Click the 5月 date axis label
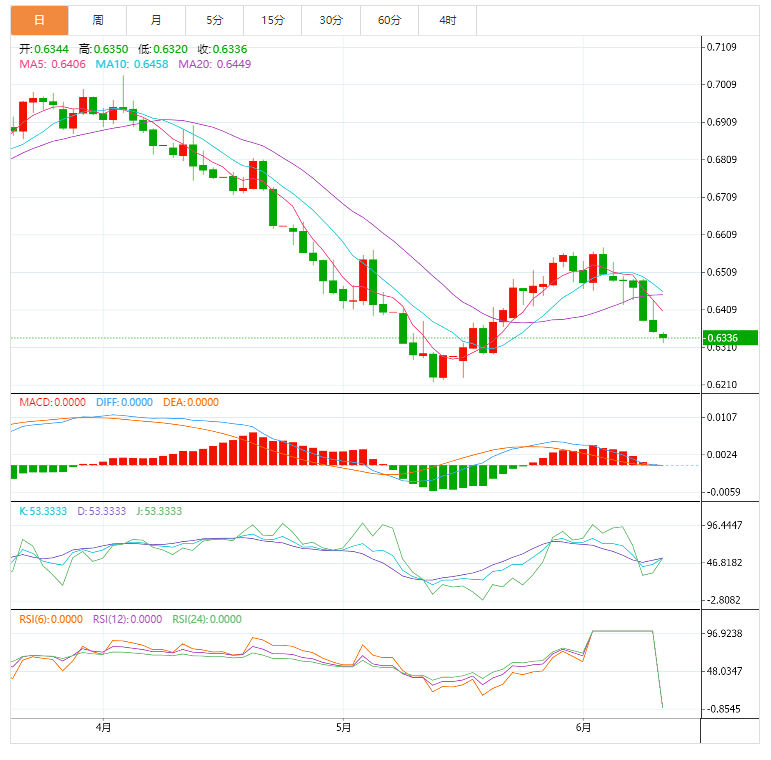Screen dimensions: 771x760 click(343, 727)
